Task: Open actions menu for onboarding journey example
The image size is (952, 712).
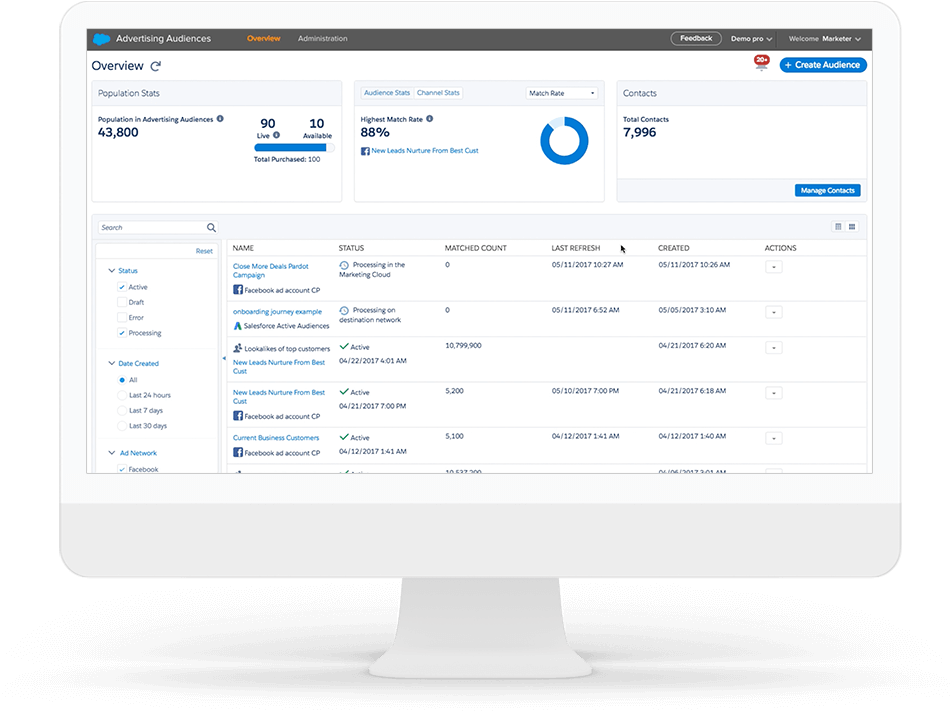Action: [x=774, y=313]
